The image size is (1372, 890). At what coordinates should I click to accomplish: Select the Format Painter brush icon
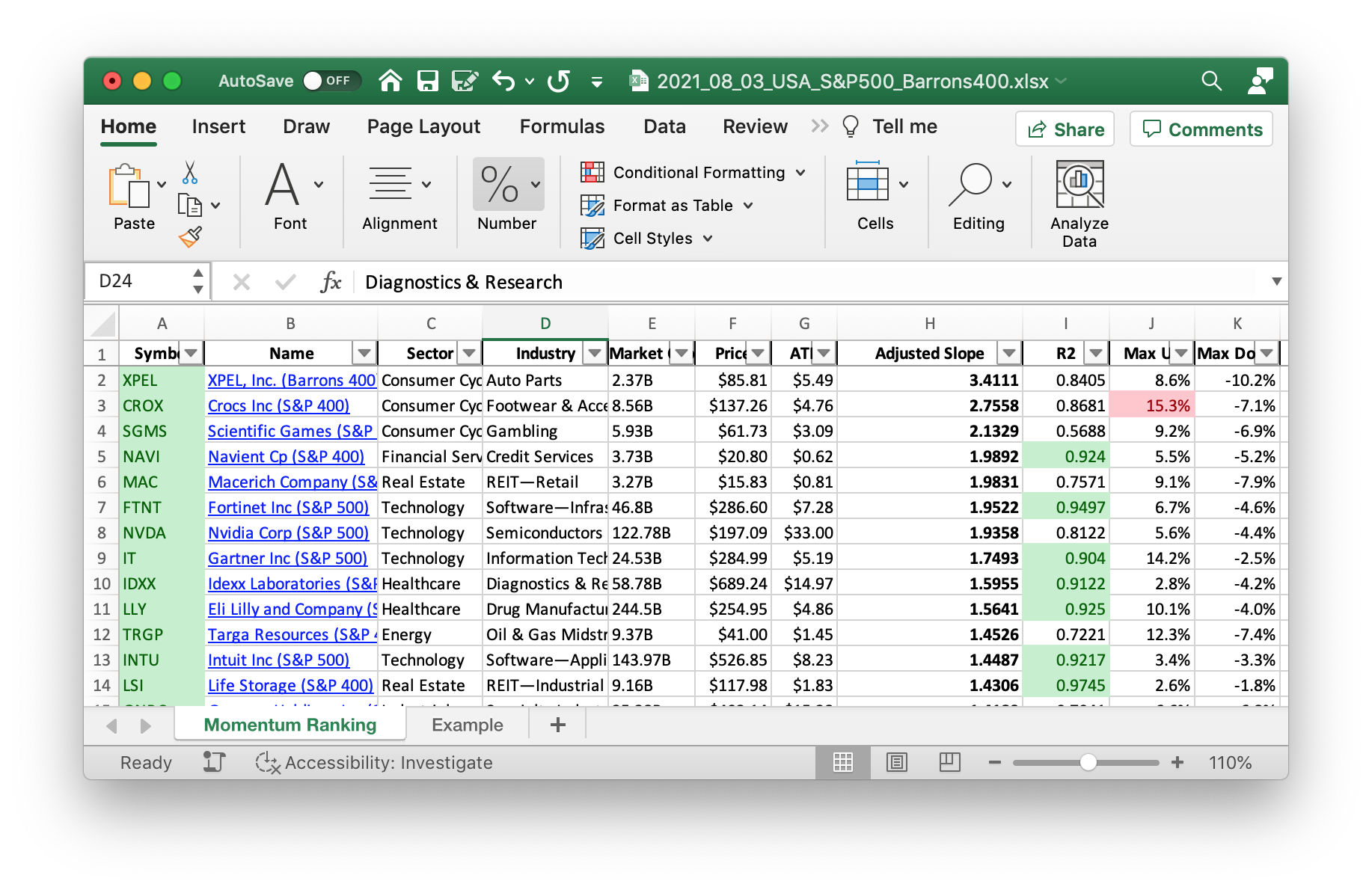click(190, 237)
